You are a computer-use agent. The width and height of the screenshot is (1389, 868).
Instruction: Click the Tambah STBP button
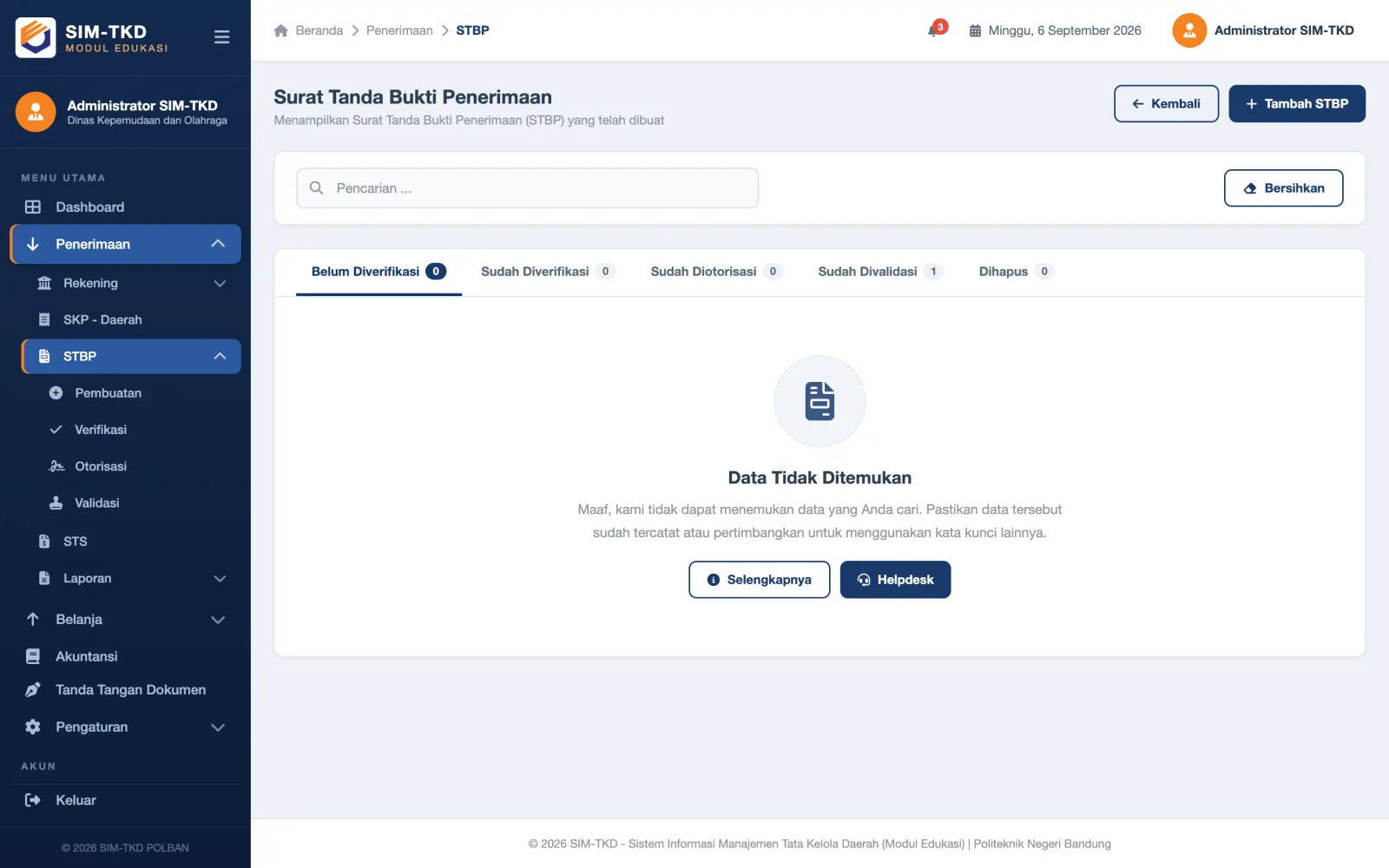point(1297,103)
